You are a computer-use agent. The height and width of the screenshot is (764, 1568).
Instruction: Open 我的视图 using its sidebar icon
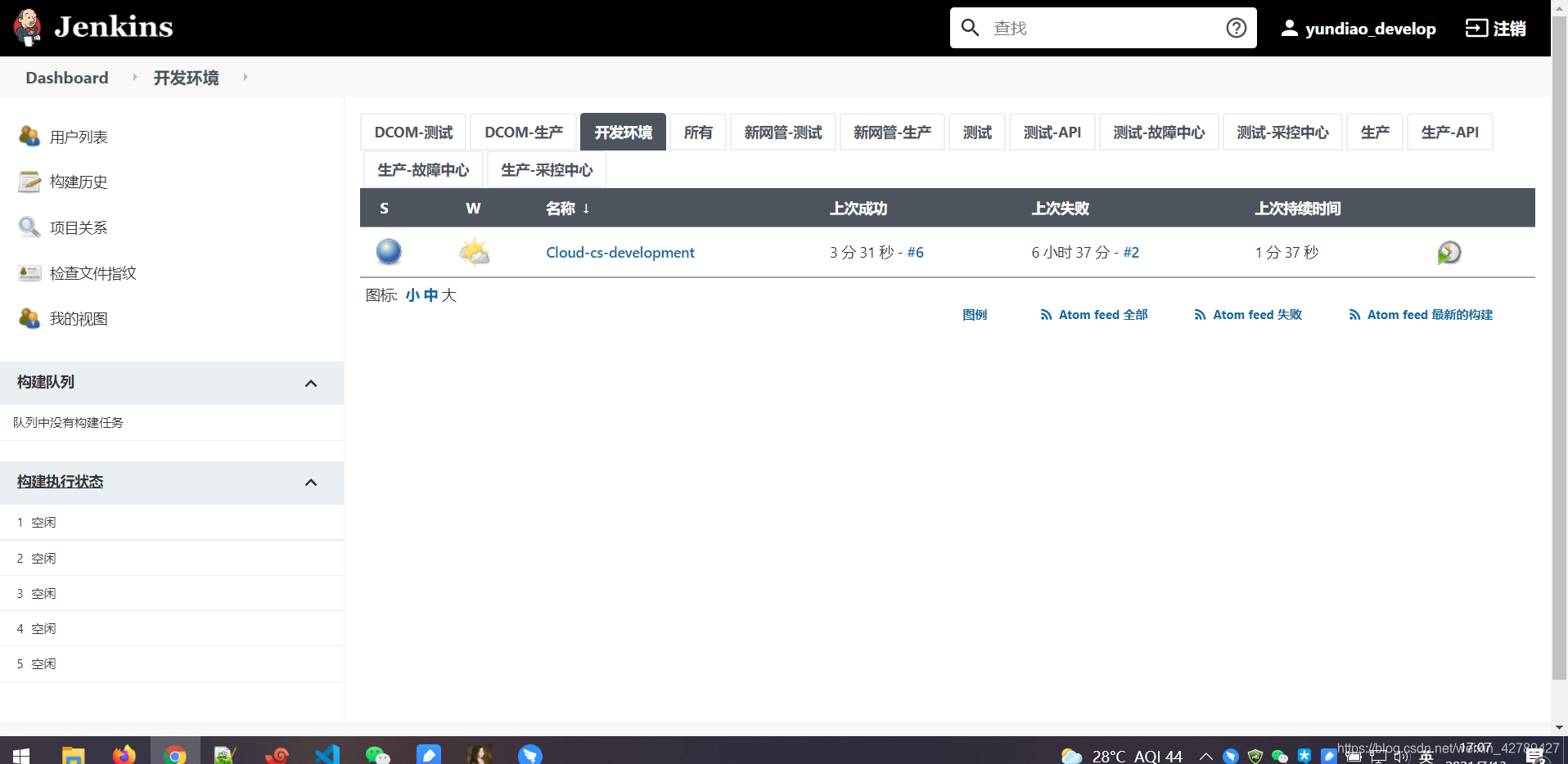pos(29,318)
